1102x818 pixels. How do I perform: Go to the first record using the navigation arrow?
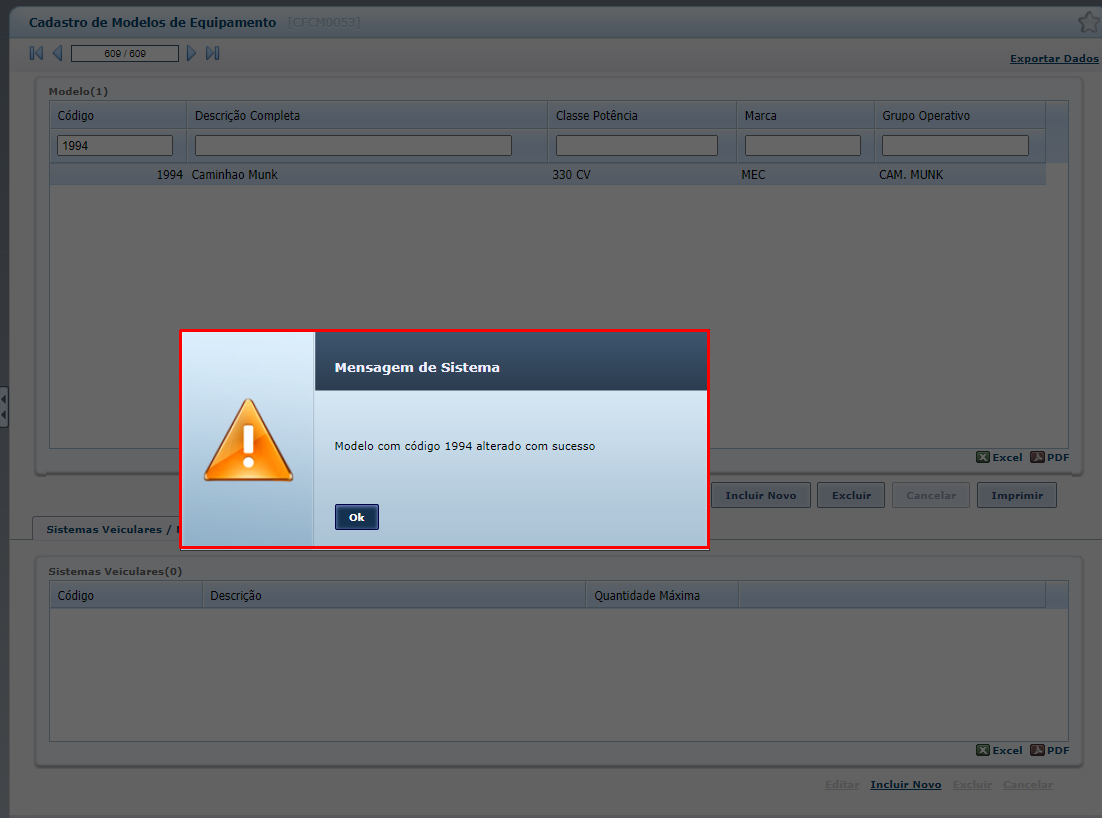pyautogui.click(x=37, y=53)
